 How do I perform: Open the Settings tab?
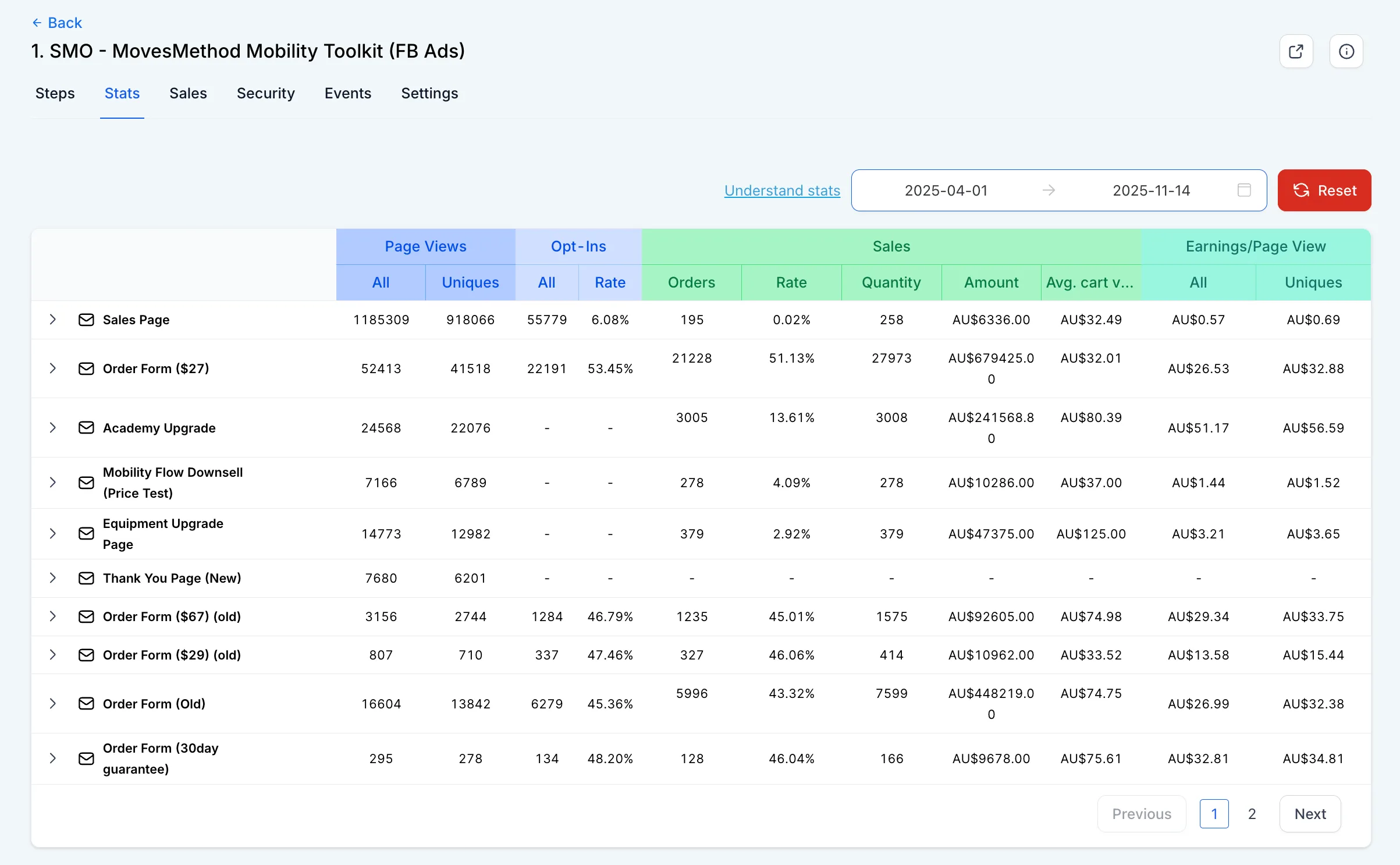(429, 93)
